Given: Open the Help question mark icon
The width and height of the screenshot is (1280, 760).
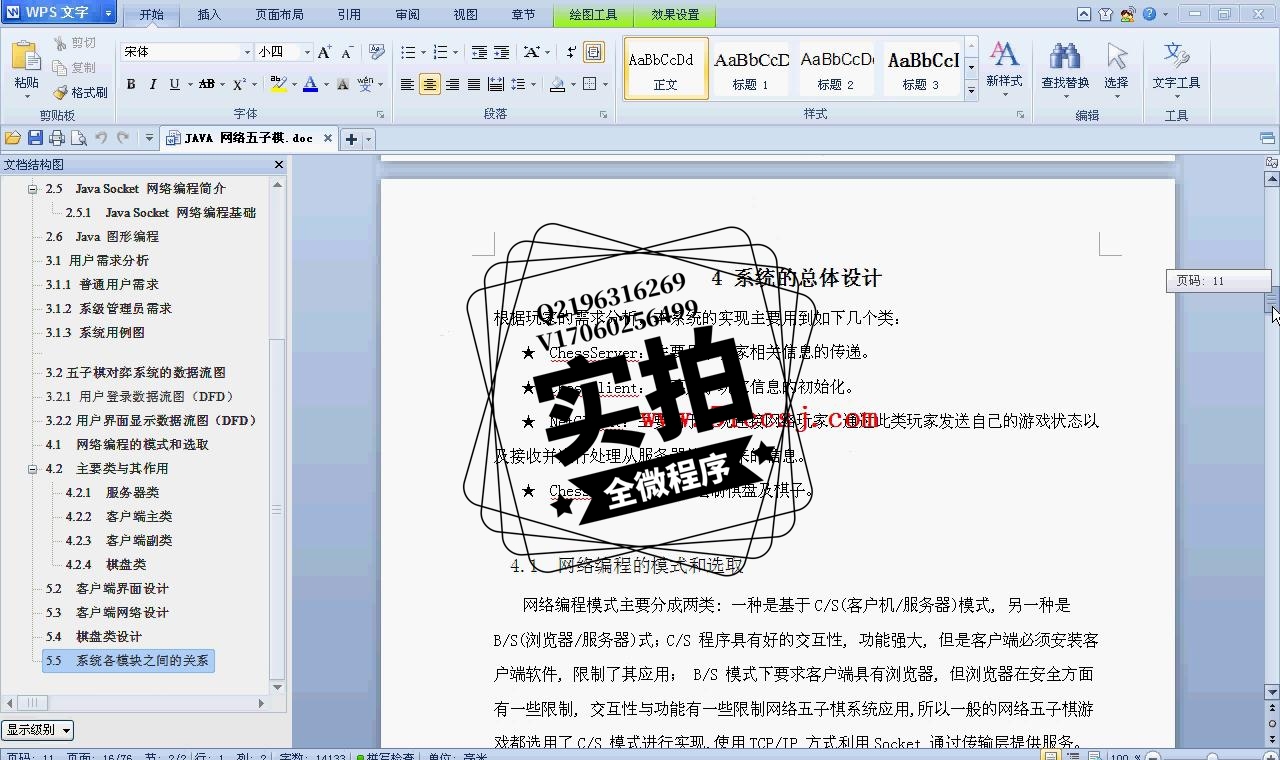Looking at the screenshot, I should point(1149,14).
